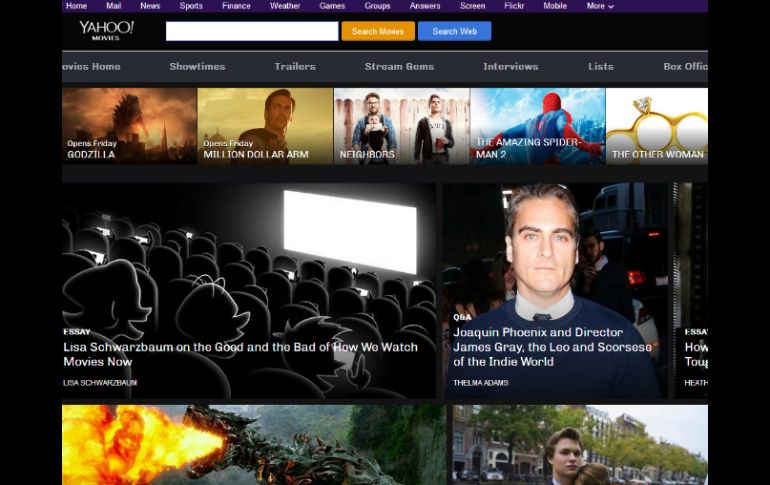The image size is (770, 485).
Task: Go to Finance in the top bar
Action: pyautogui.click(x=236, y=6)
